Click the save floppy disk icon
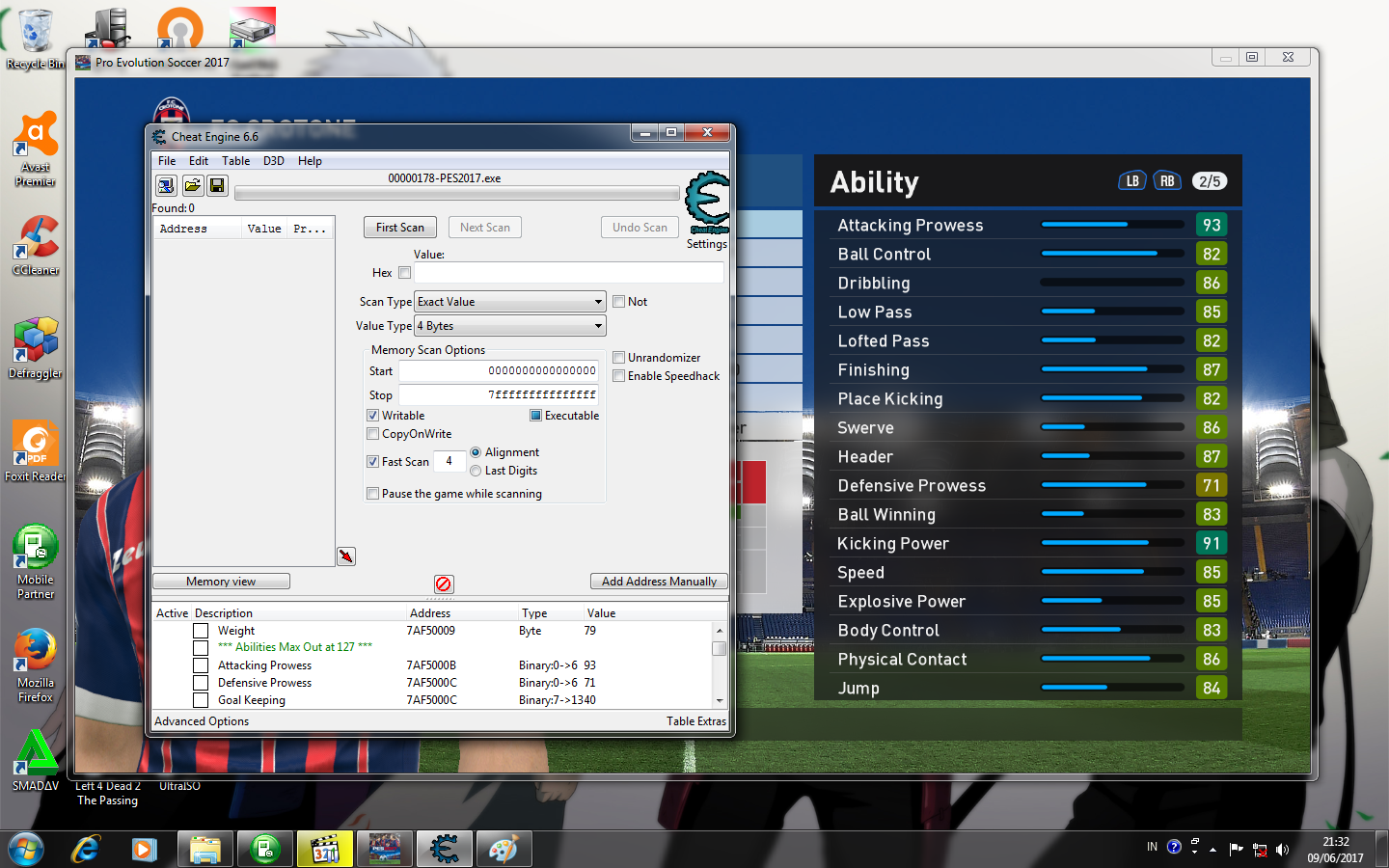The width and height of the screenshot is (1389, 868). point(217,185)
